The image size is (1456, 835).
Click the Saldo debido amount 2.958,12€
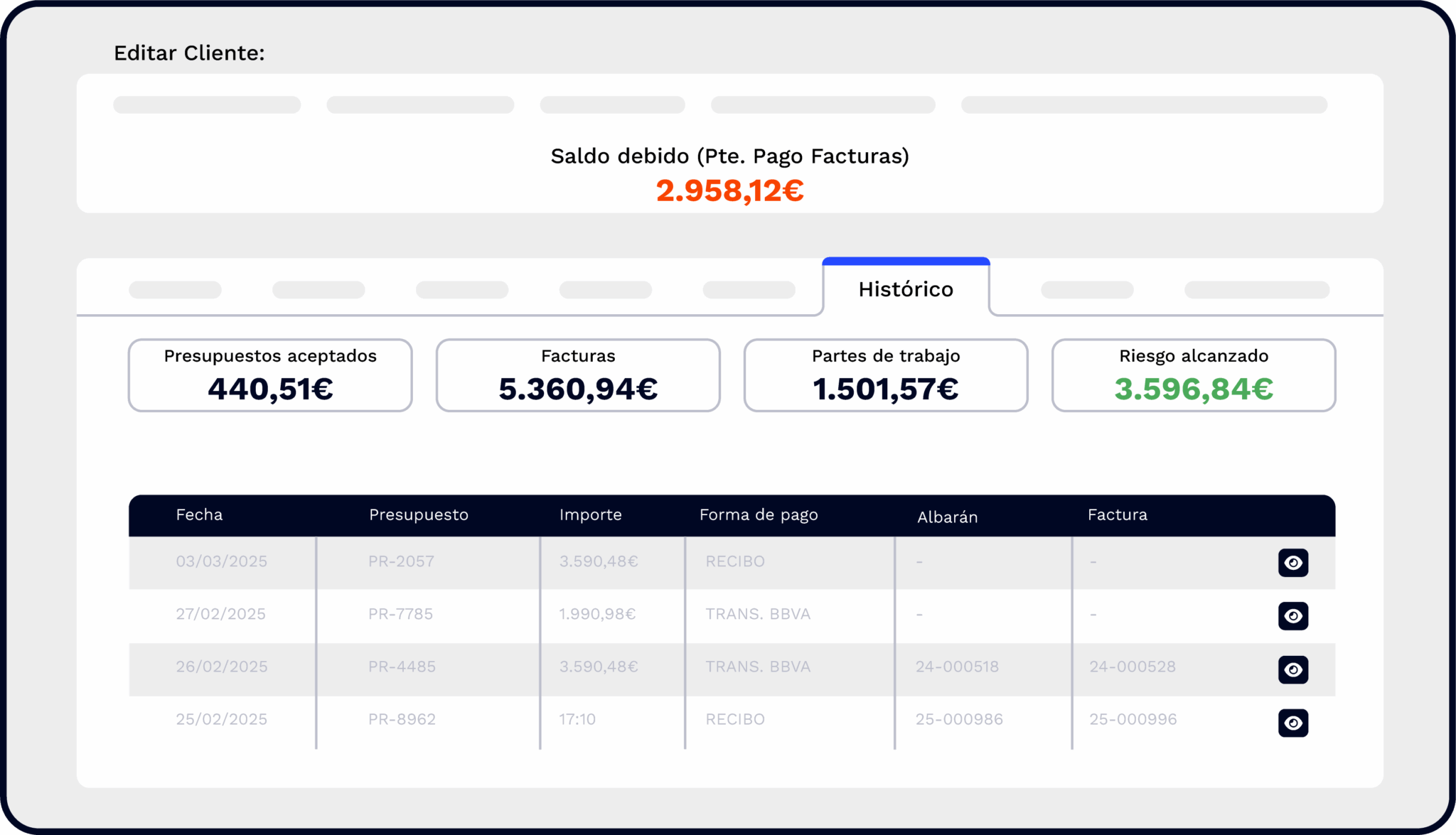(729, 190)
